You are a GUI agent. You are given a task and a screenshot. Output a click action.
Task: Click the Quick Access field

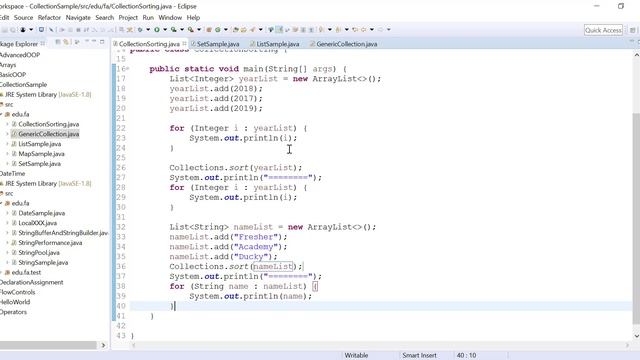point(603,30)
